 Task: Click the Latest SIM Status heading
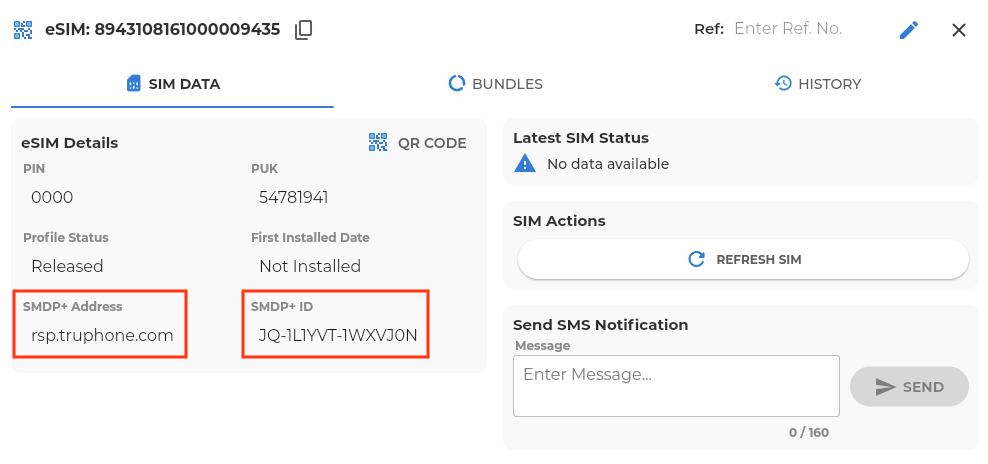[581, 137]
